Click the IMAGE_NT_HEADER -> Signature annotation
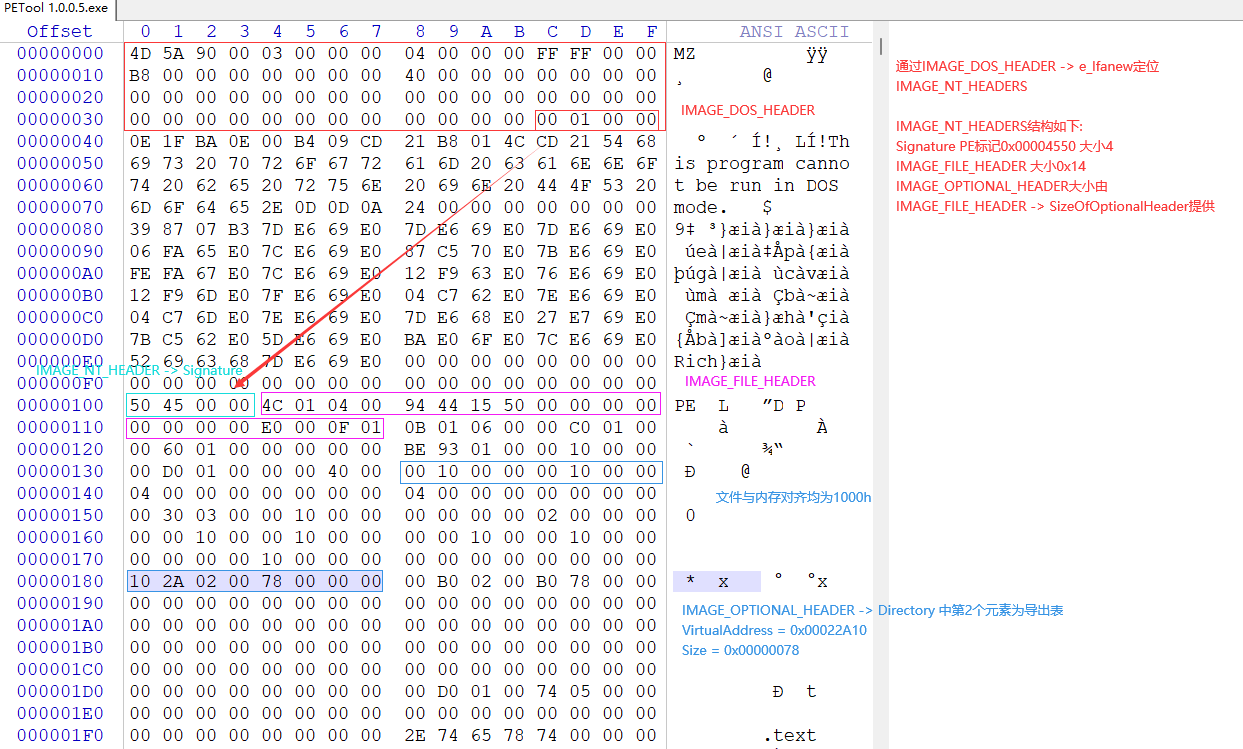Viewport: 1243px width, 749px height. click(x=140, y=370)
